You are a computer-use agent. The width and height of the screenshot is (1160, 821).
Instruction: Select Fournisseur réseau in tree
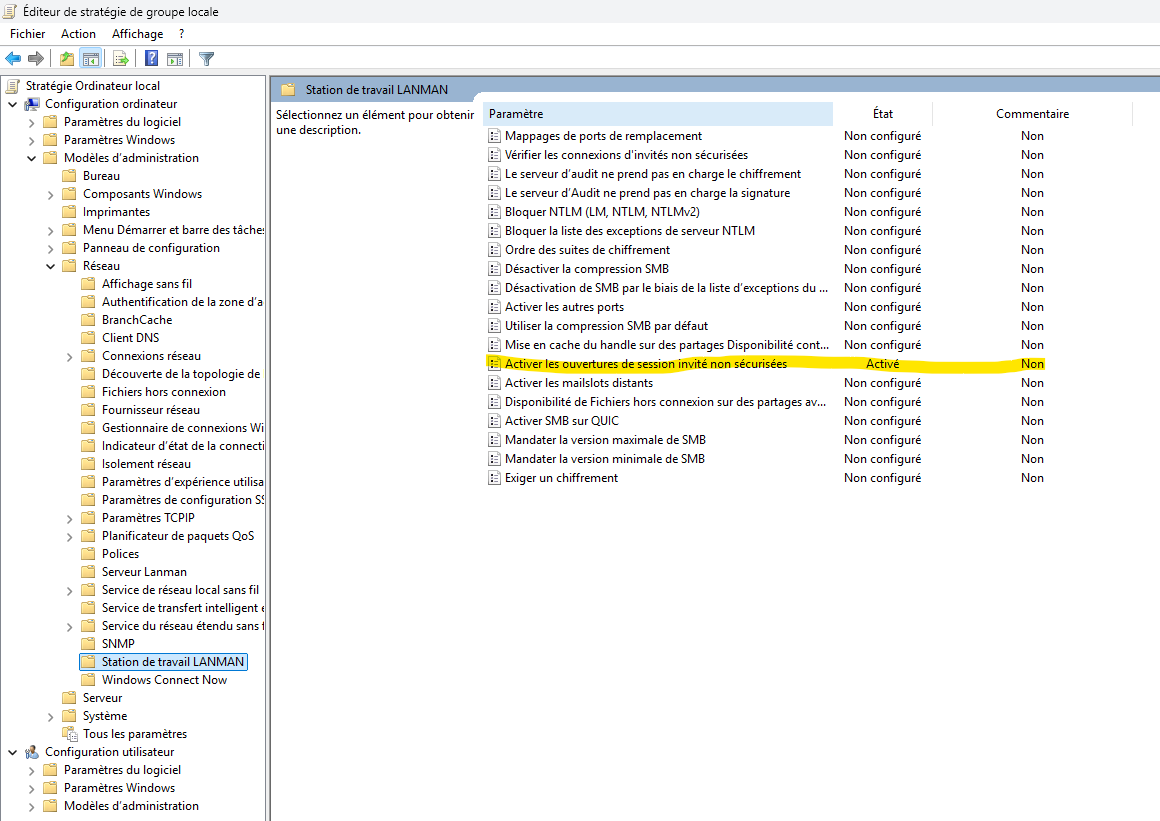click(151, 410)
